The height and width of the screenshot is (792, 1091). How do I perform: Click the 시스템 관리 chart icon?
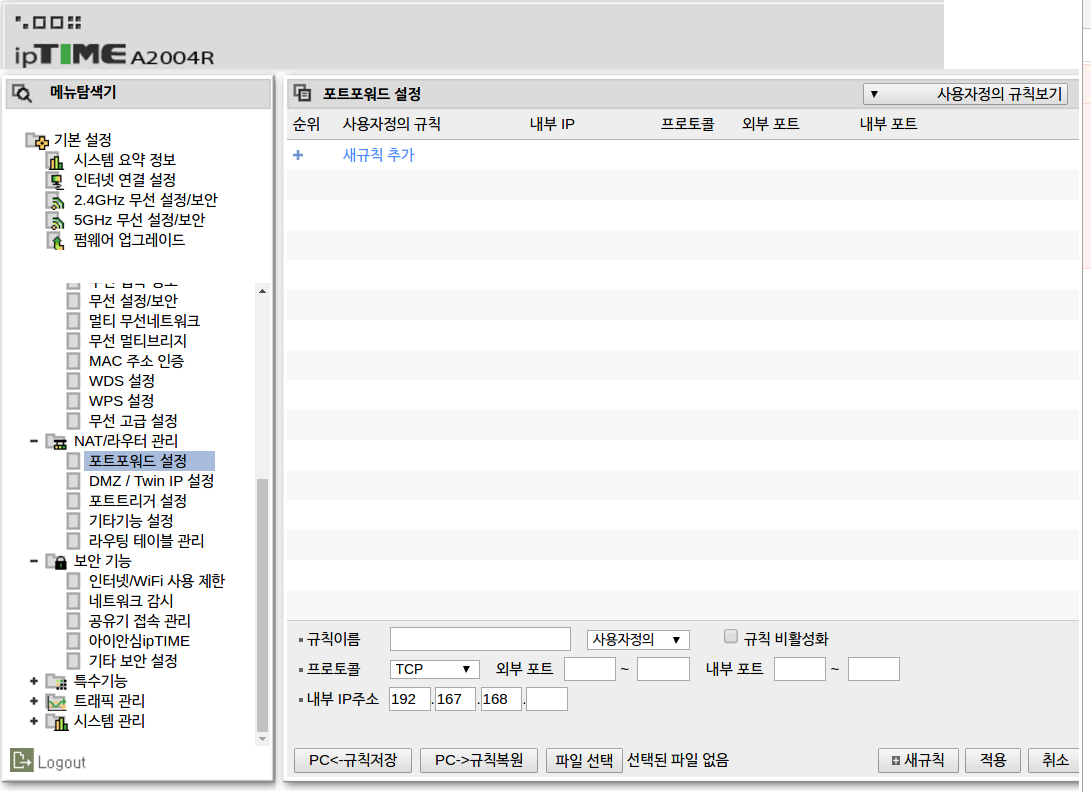pos(56,722)
